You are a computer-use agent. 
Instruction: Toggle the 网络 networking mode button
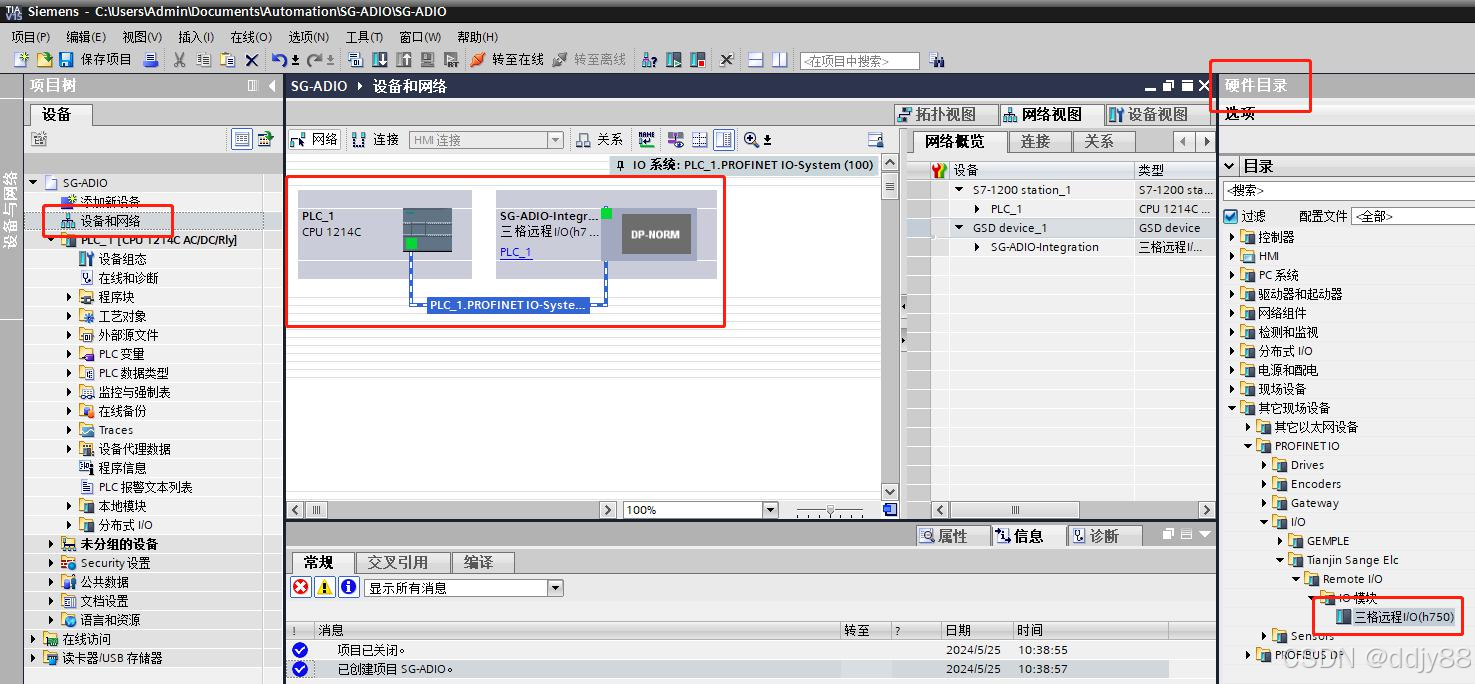click(315, 140)
